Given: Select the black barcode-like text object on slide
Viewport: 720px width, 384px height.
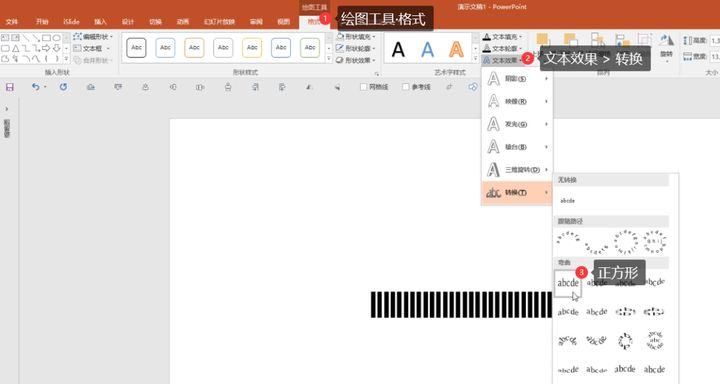Looking at the screenshot, I should pyautogui.click(x=461, y=305).
